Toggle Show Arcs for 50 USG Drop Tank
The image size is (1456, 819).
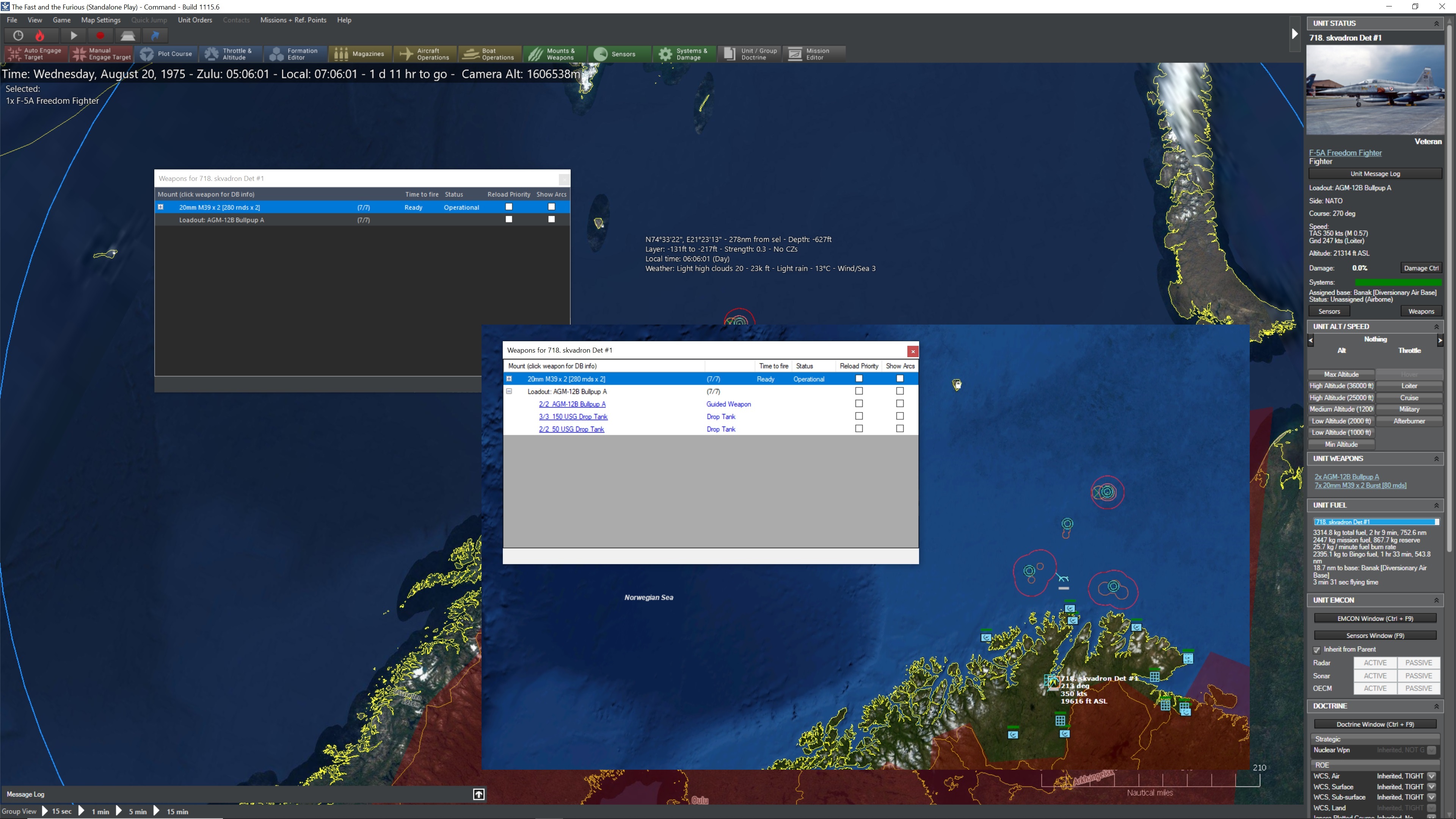(900, 428)
